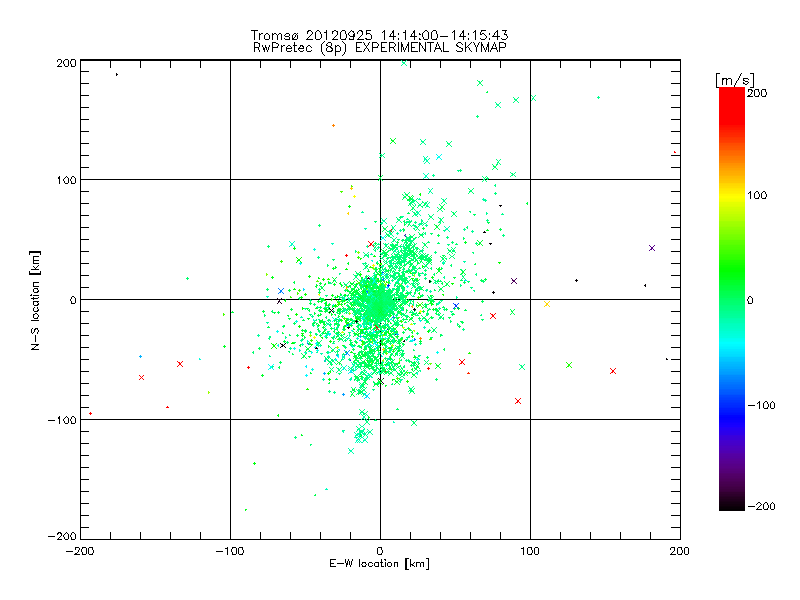Image resolution: width=800 pixels, height=600 pixels.
Task: Click the 'E-W location [km]' axis label
Action: click(379, 564)
